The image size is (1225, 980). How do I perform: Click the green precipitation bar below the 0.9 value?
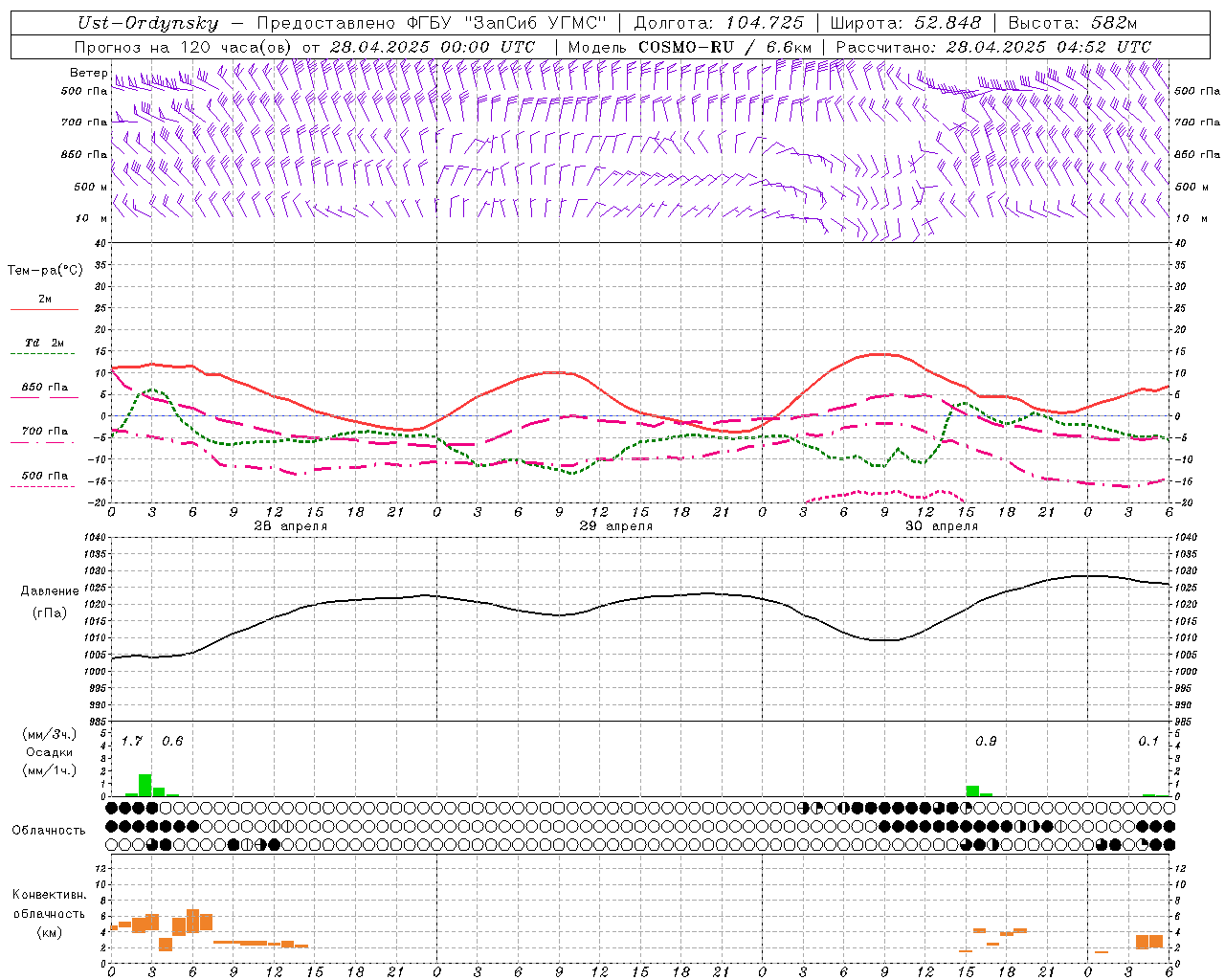[972, 791]
